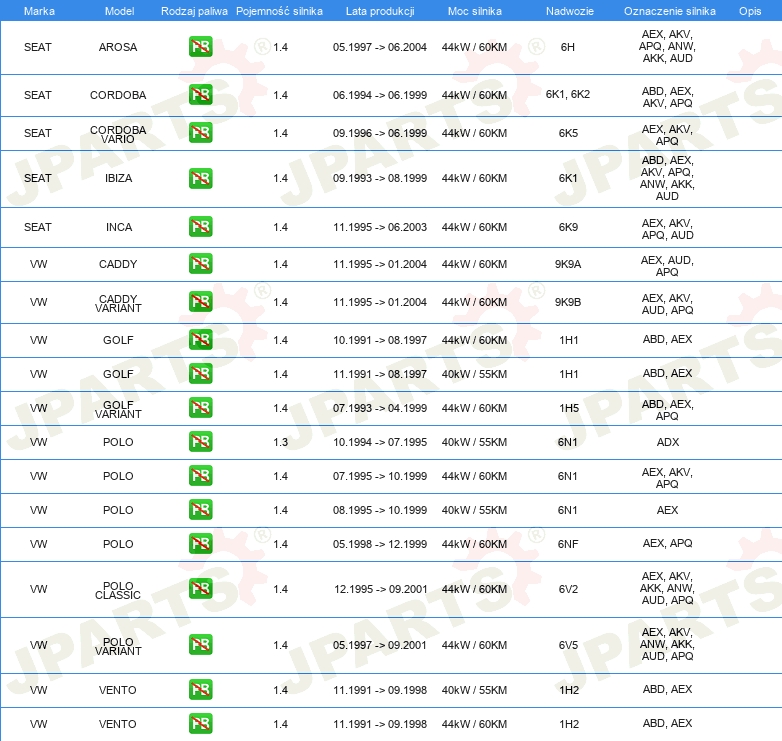Click the Lata produkcji column header
The width and height of the screenshot is (782, 741).
coord(380,11)
